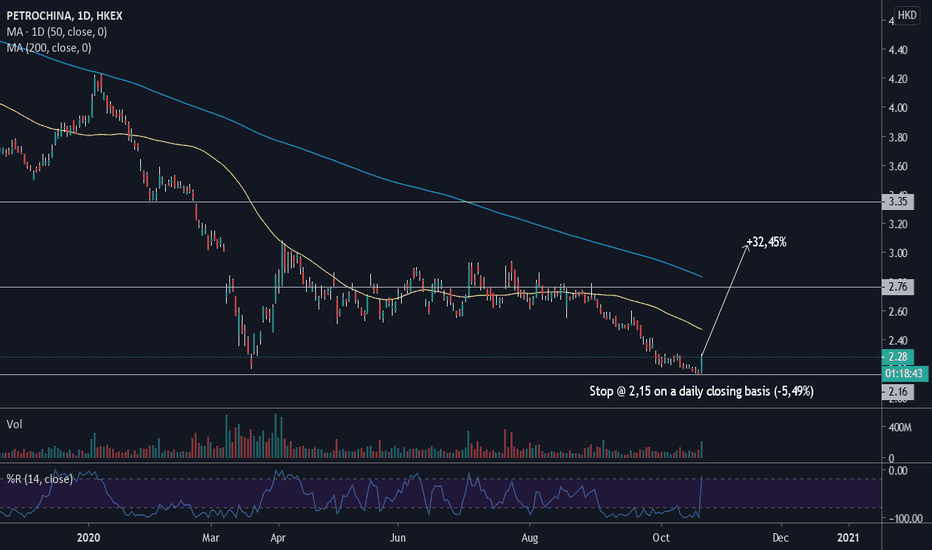Click the 2.28 current price label
This screenshot has height=550, width=932.
point(898,357)
